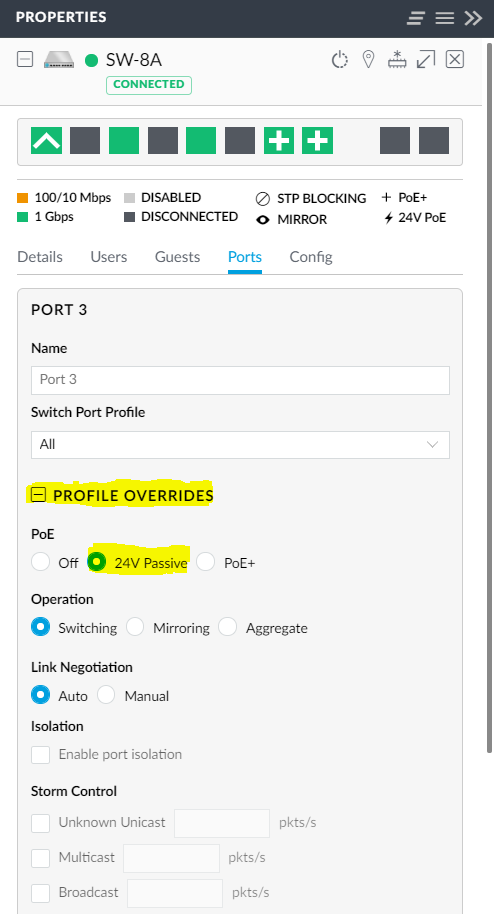Click the stacked lines view icon in header
Viewport: 494px width, 914px height.
(416, 18)
